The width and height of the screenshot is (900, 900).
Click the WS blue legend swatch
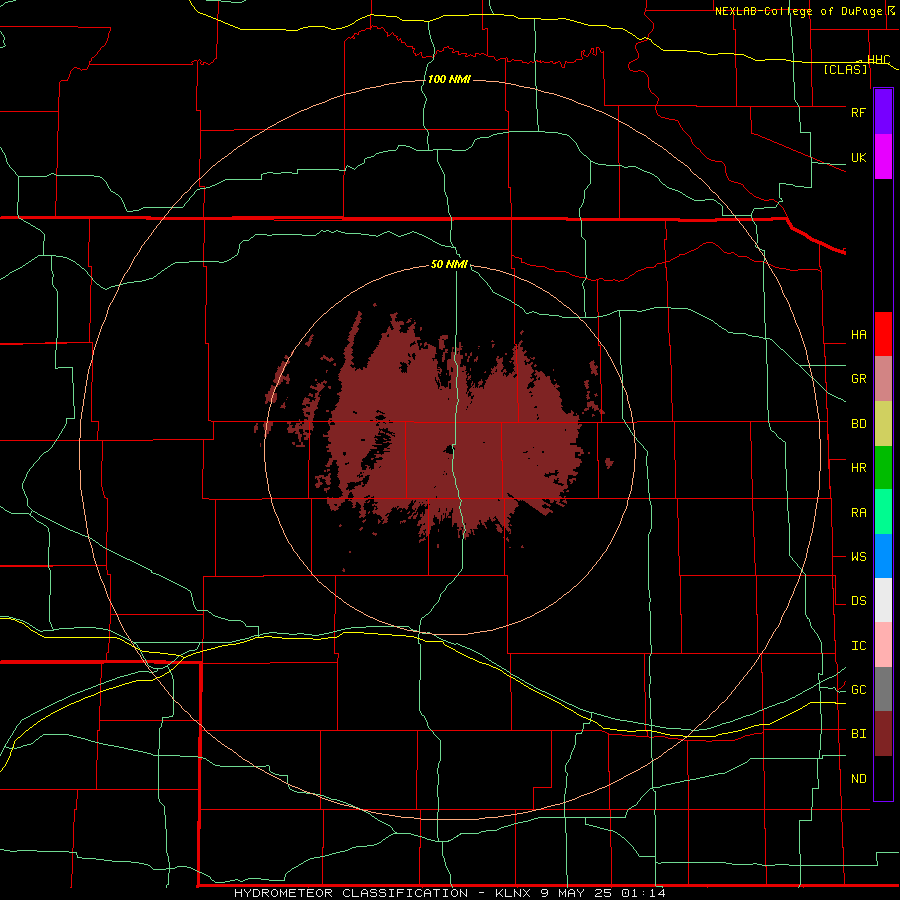883,556
